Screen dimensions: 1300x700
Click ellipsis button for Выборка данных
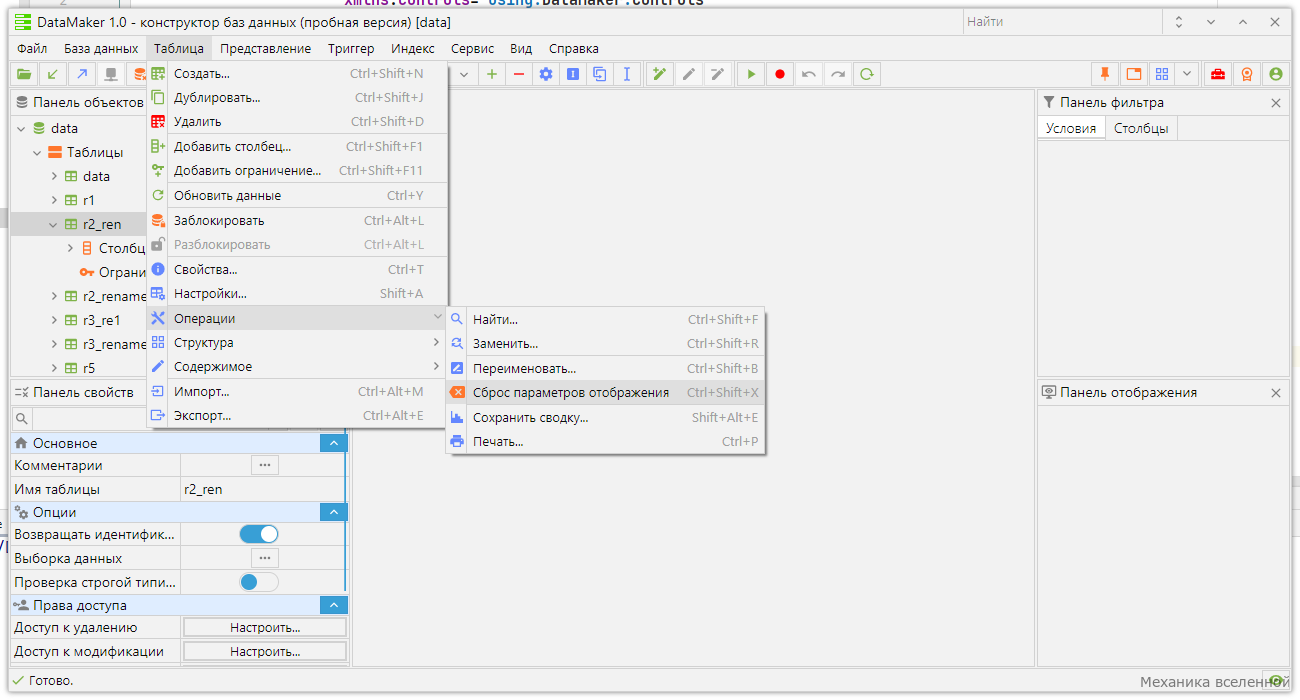point(264,558)
